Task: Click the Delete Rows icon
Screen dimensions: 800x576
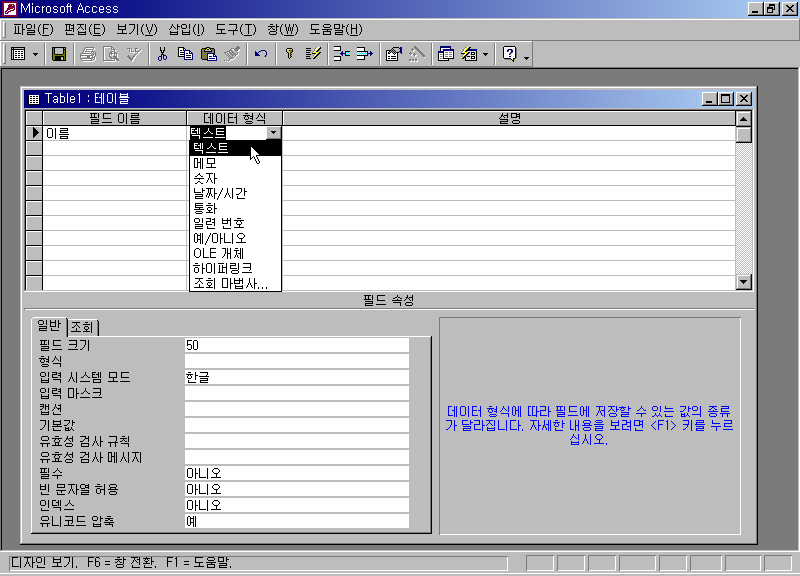Action: [x=364, y=54]
